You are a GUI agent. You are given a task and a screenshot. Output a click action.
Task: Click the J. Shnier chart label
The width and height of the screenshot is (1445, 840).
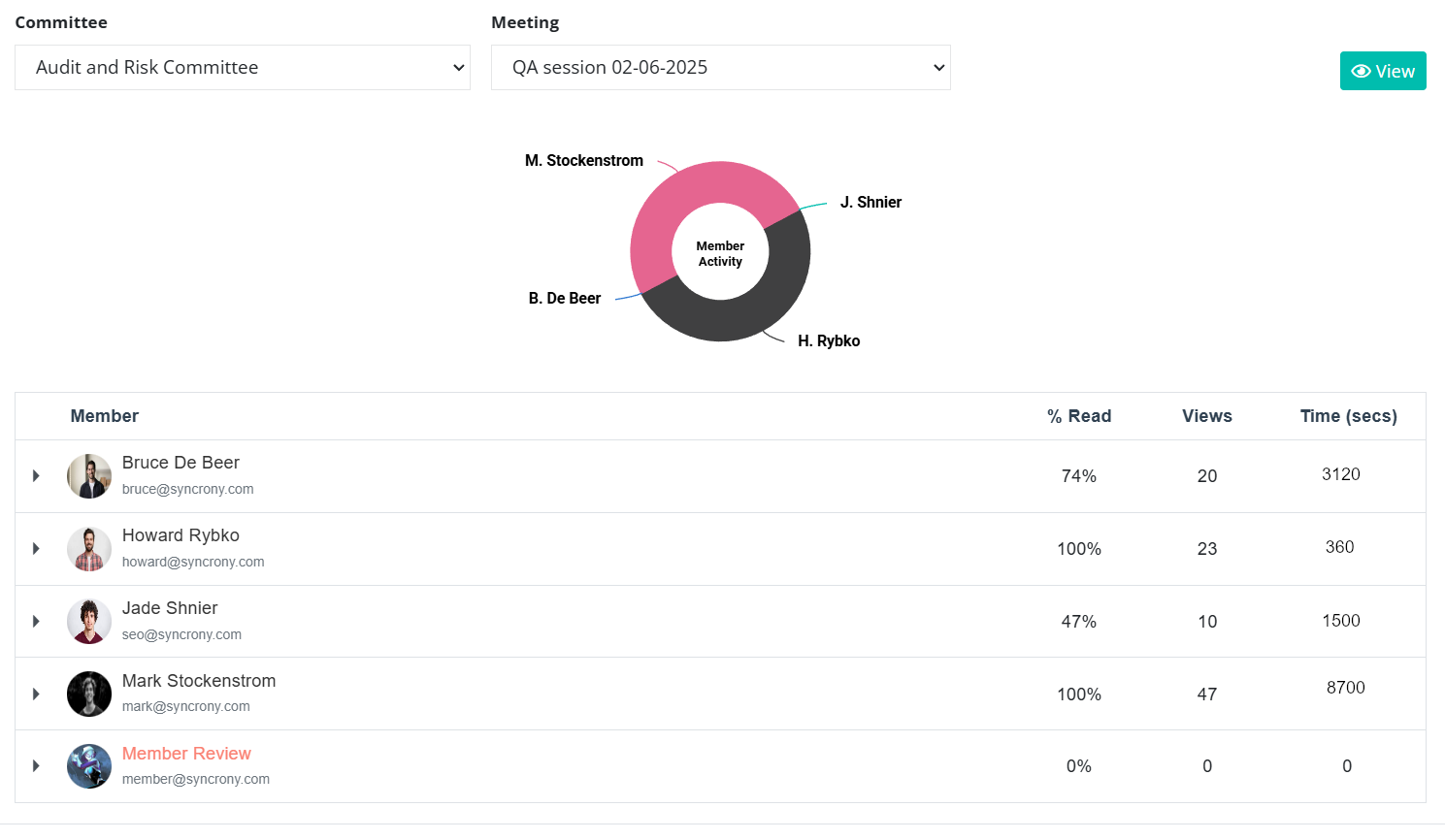pyautogui.click(x=870, y=202)
